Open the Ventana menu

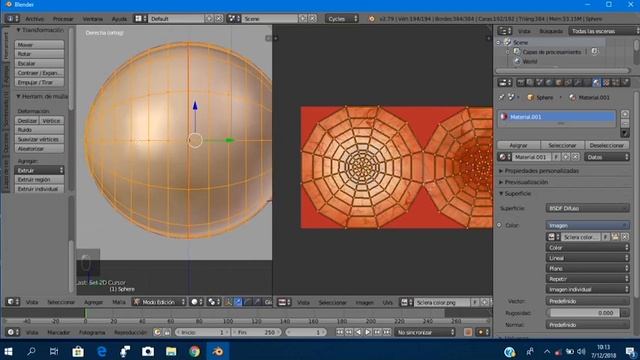coord(93,19)
